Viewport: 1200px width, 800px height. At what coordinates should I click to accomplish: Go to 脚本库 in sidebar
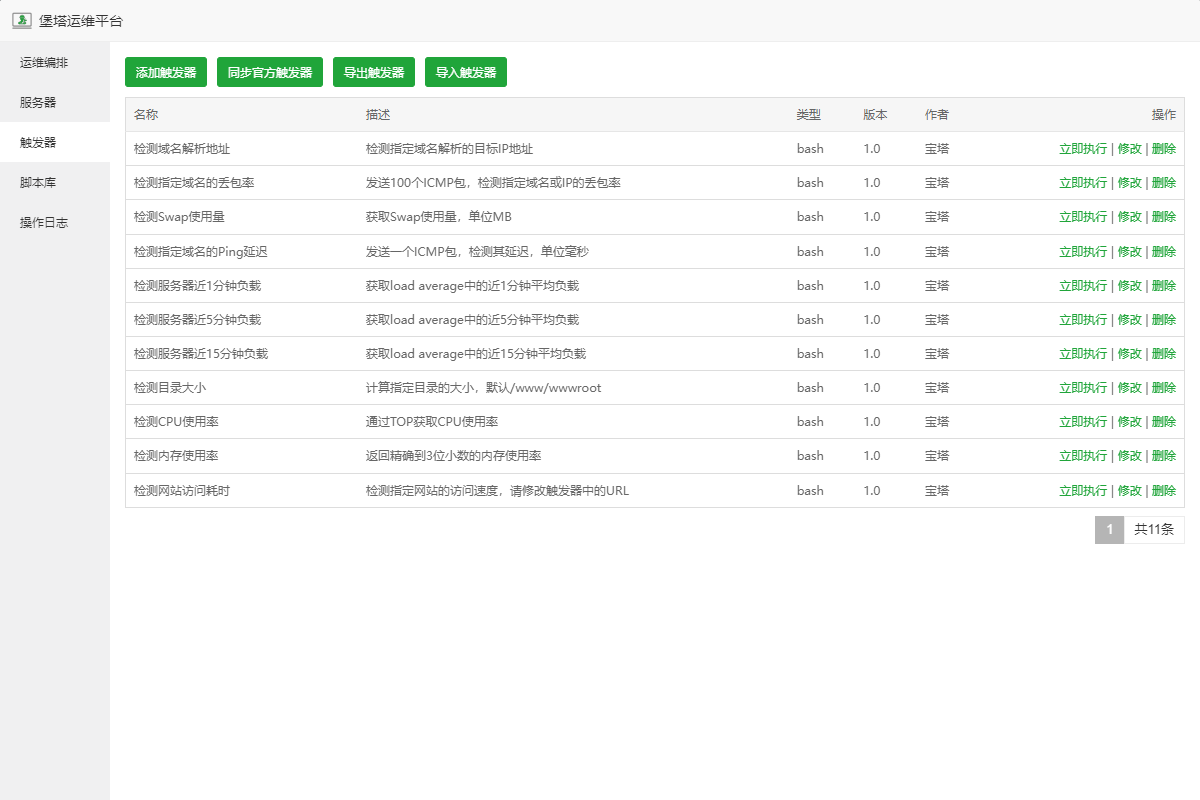tap(38, 183)
